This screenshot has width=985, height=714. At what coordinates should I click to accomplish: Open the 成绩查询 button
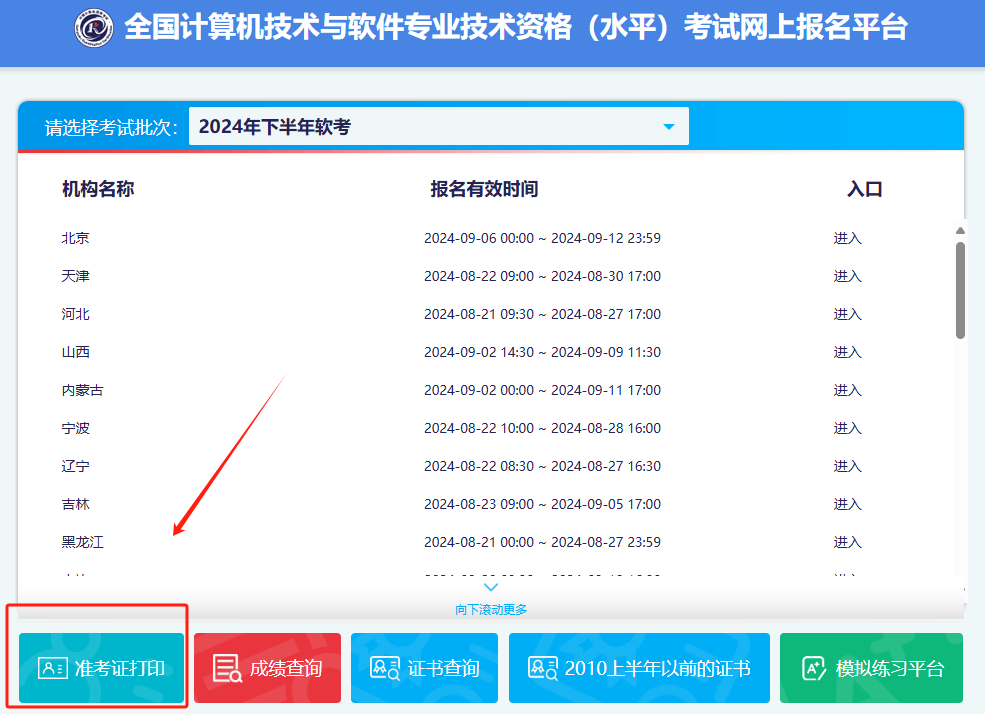pos(267,668)
